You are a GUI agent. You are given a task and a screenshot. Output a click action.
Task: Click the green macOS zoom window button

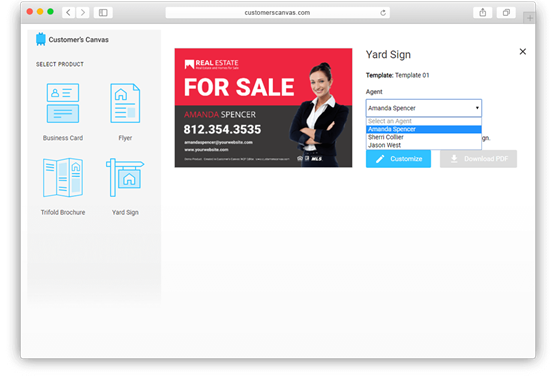pyautogui.click(x=51, y=12)
